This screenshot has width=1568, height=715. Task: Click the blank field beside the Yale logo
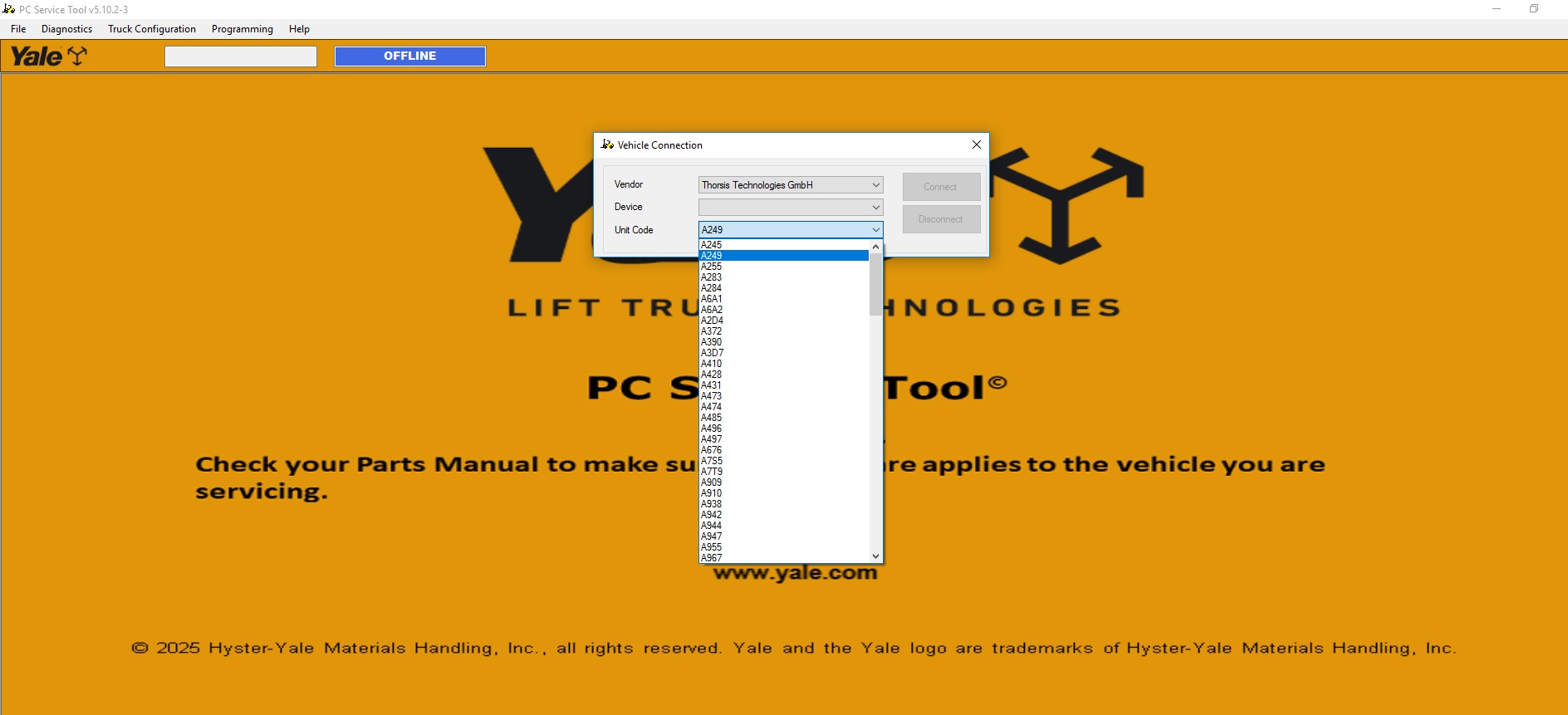[241, 56]
